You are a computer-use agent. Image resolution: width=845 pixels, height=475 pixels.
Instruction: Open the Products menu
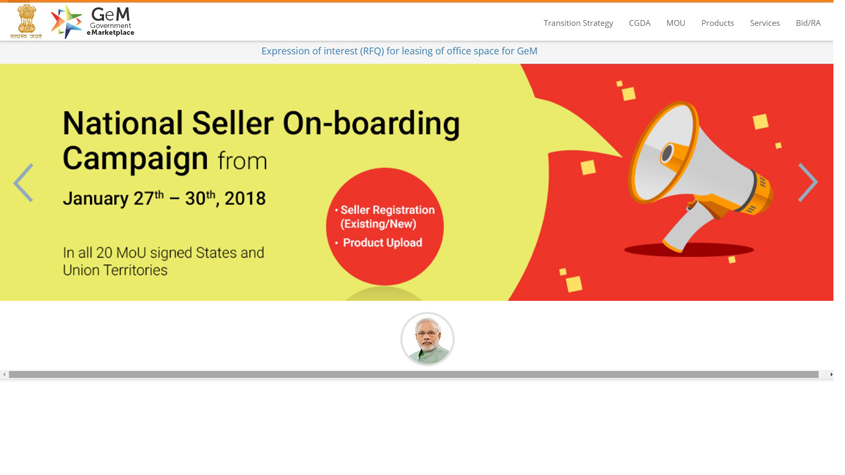(x=717, y=23)
